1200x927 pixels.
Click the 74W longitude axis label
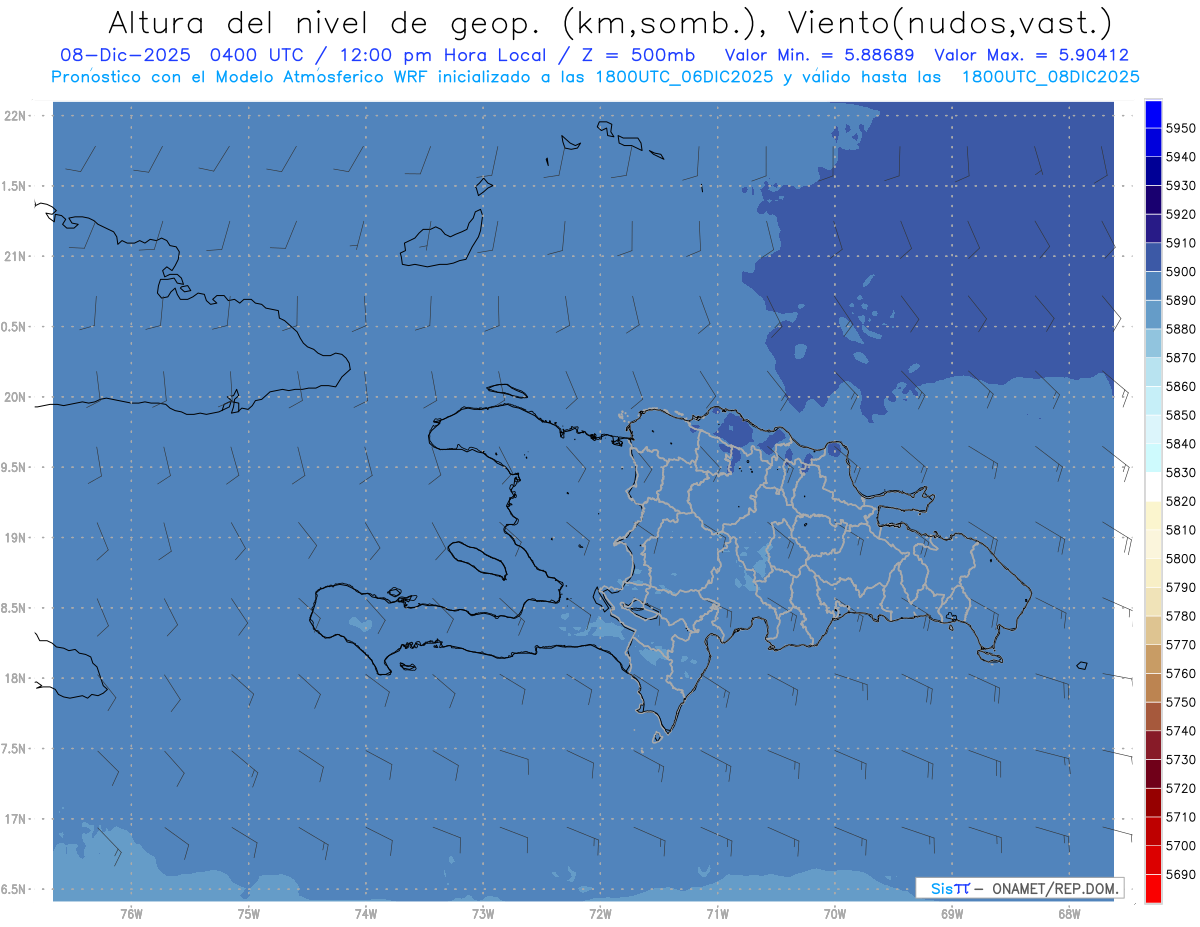pos(365,913)
